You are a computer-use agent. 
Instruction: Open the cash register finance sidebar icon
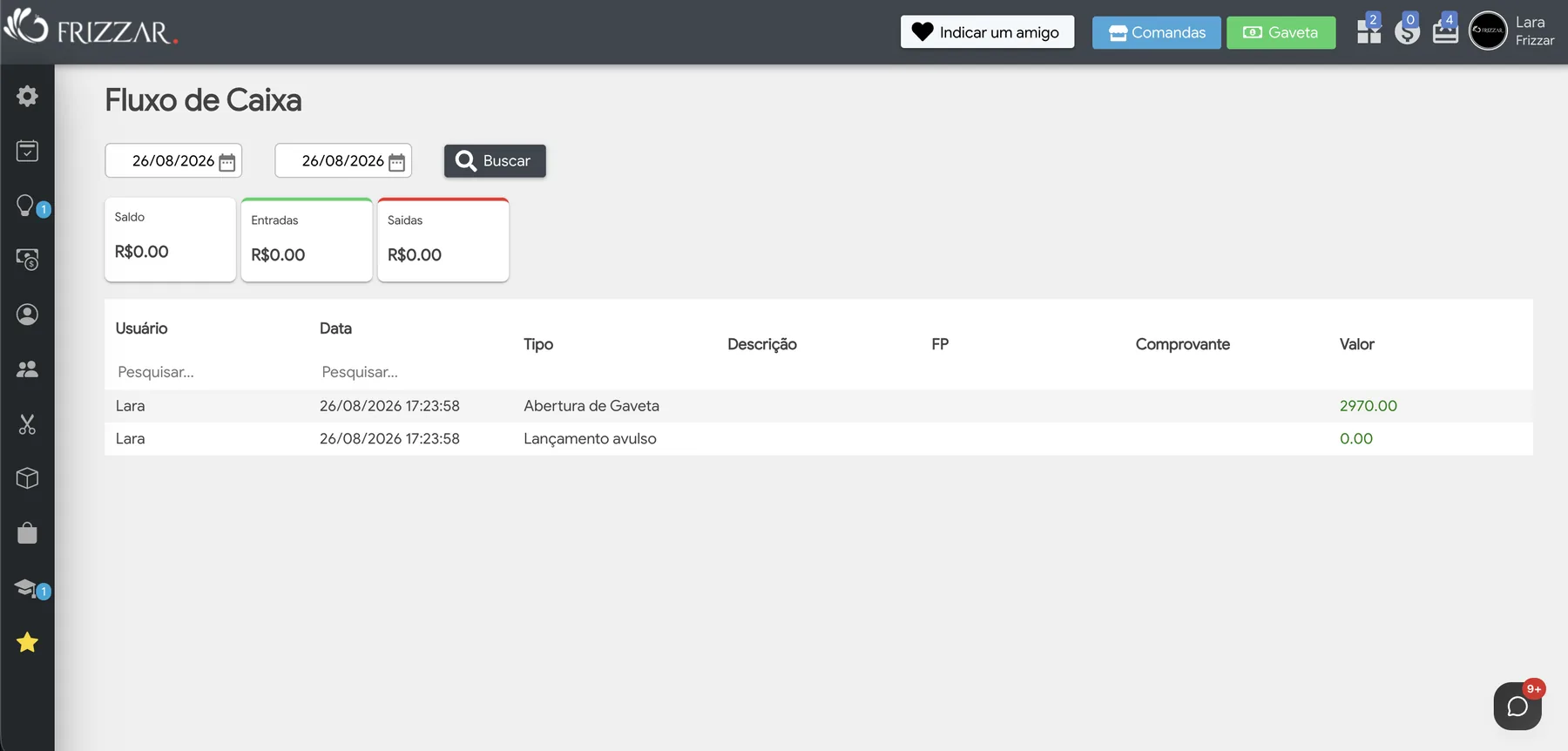(x=27, y=260)
